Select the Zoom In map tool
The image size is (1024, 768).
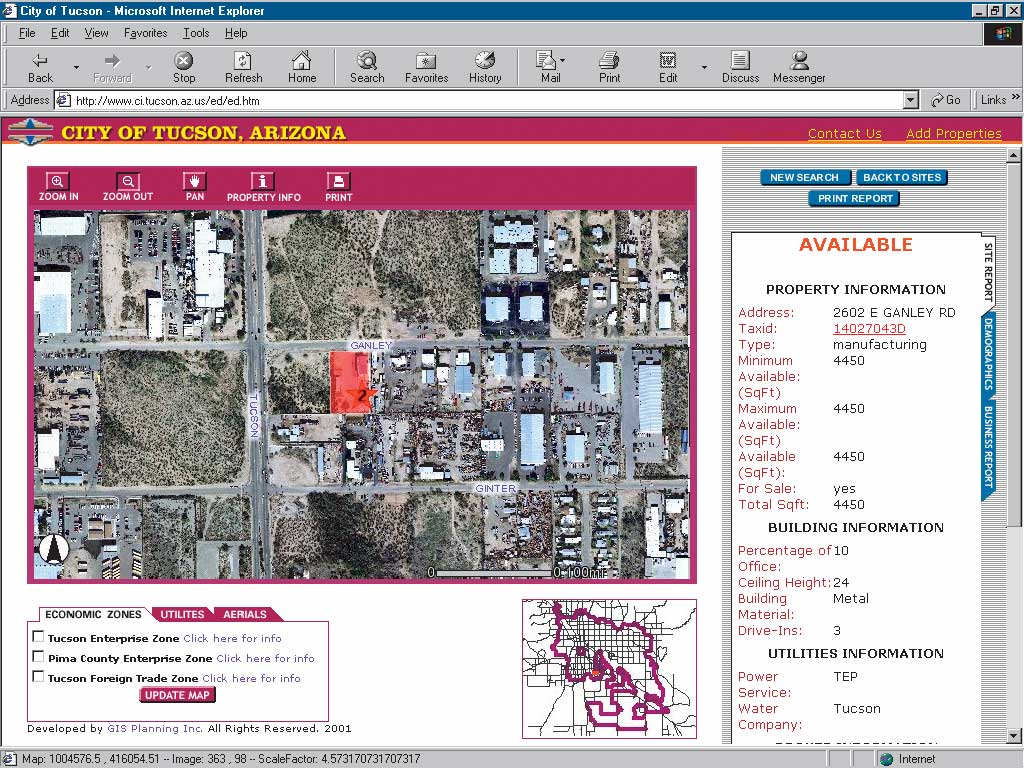[x=58, y=186]
